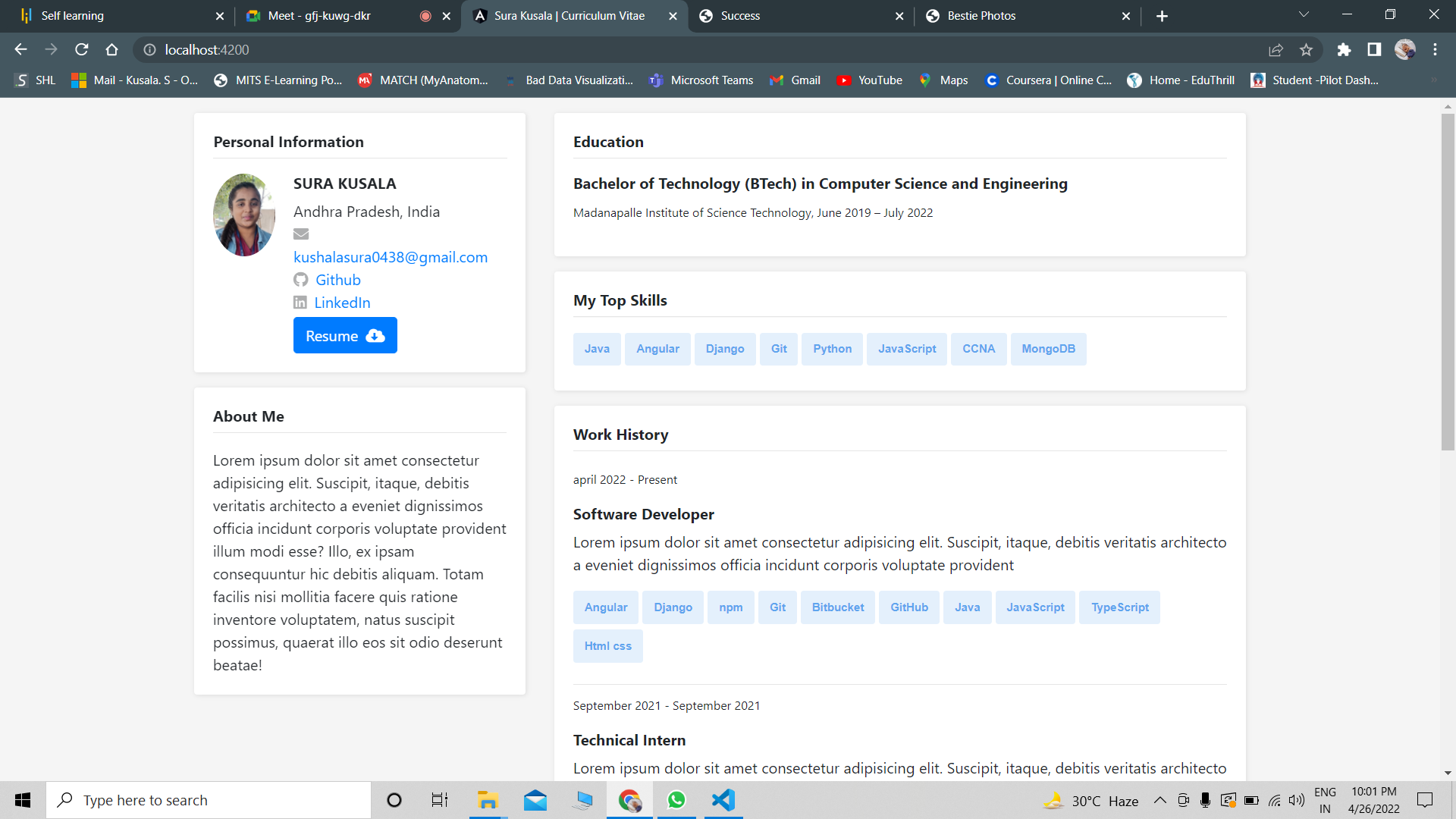
Task: Select the GitHub icon next to Github link
Action: point(301,280)
